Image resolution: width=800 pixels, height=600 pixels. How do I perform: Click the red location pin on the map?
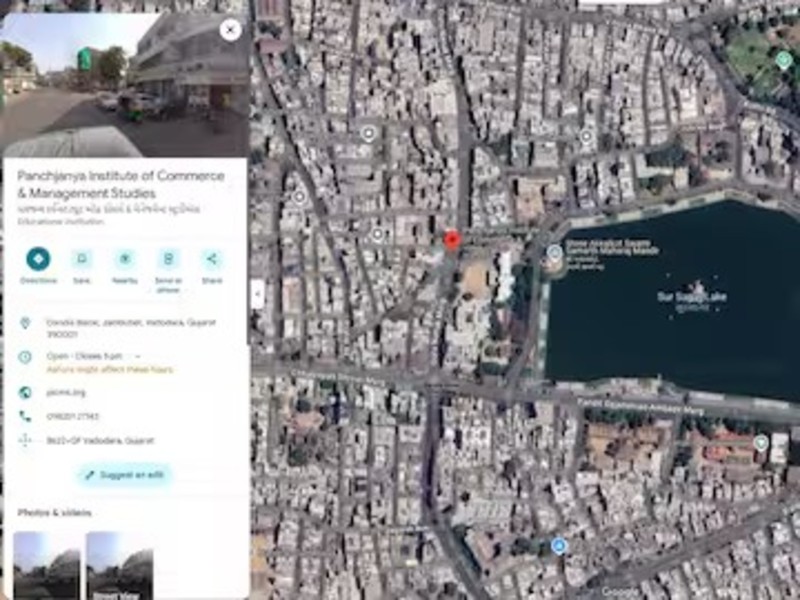452,240
